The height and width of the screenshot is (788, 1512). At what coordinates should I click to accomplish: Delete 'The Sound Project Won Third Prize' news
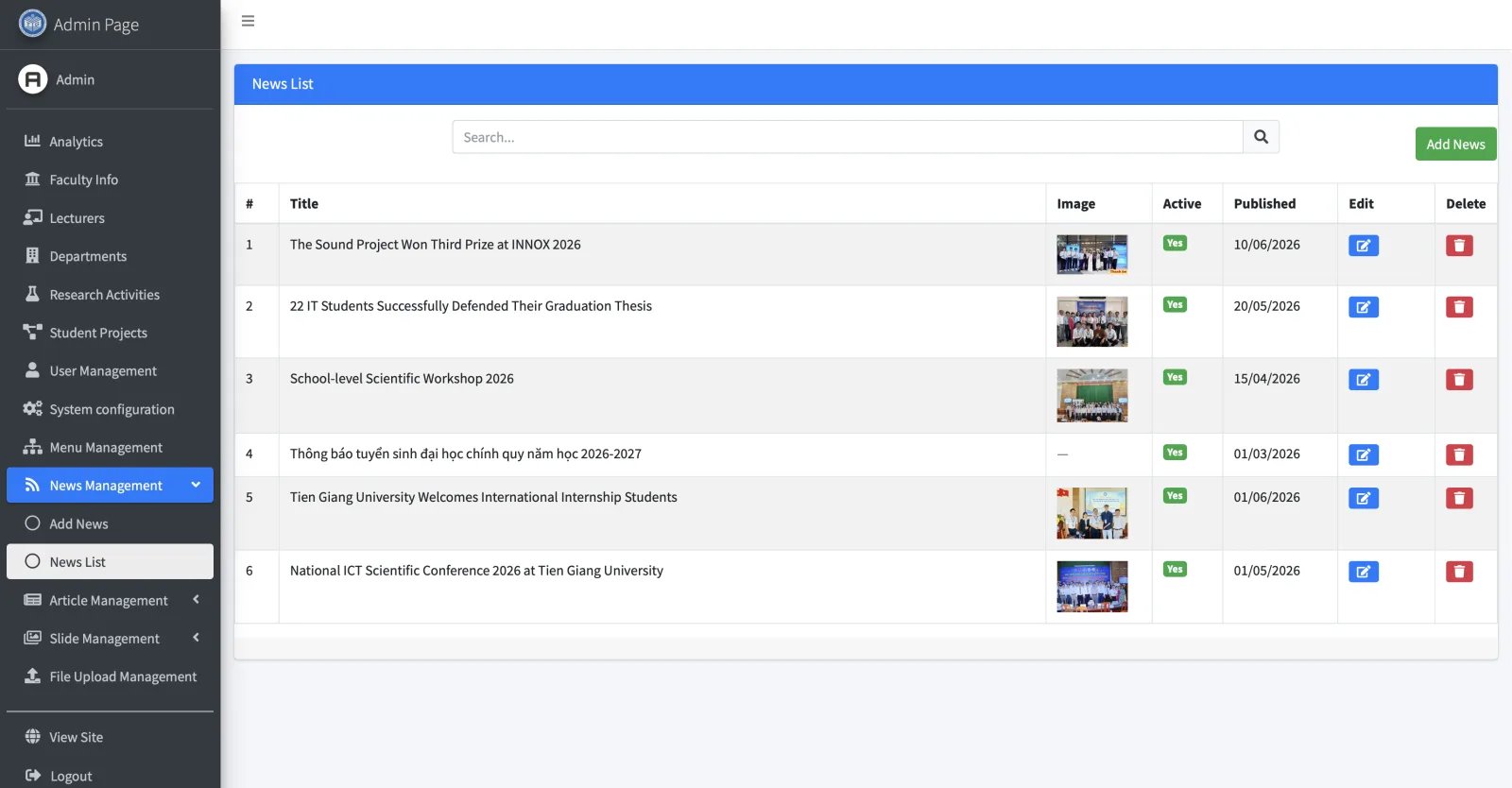coord(1459,246)
